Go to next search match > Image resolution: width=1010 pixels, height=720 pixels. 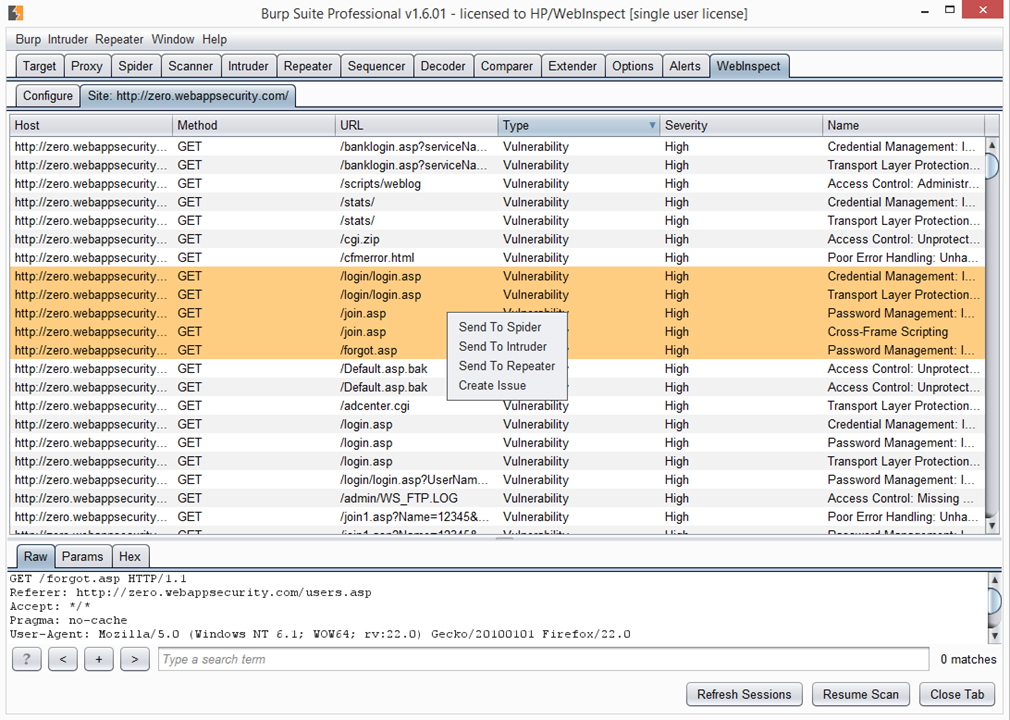[x=135, y=659]
